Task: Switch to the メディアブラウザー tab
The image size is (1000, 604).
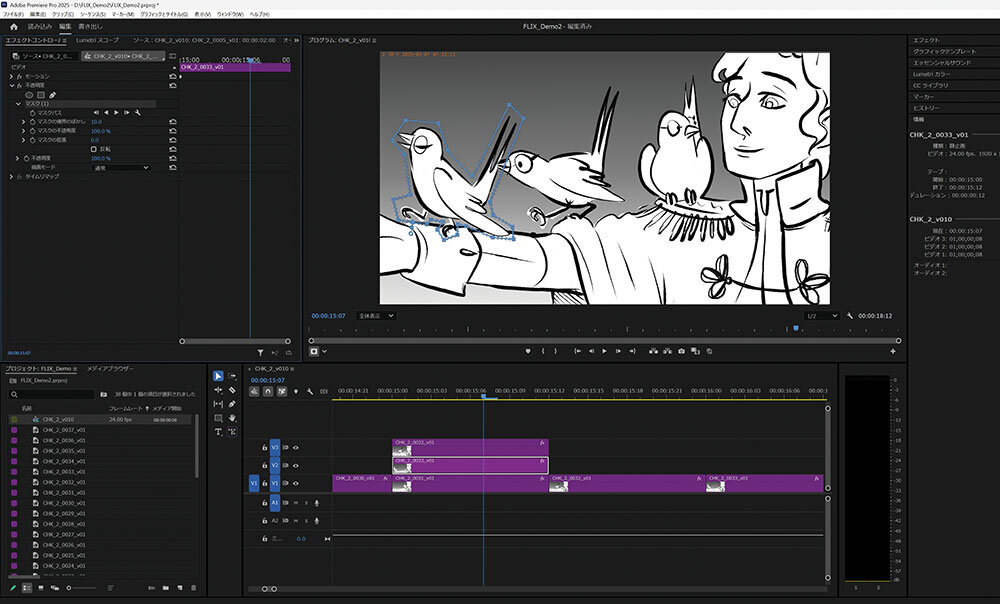Action: tap(110, 369)
